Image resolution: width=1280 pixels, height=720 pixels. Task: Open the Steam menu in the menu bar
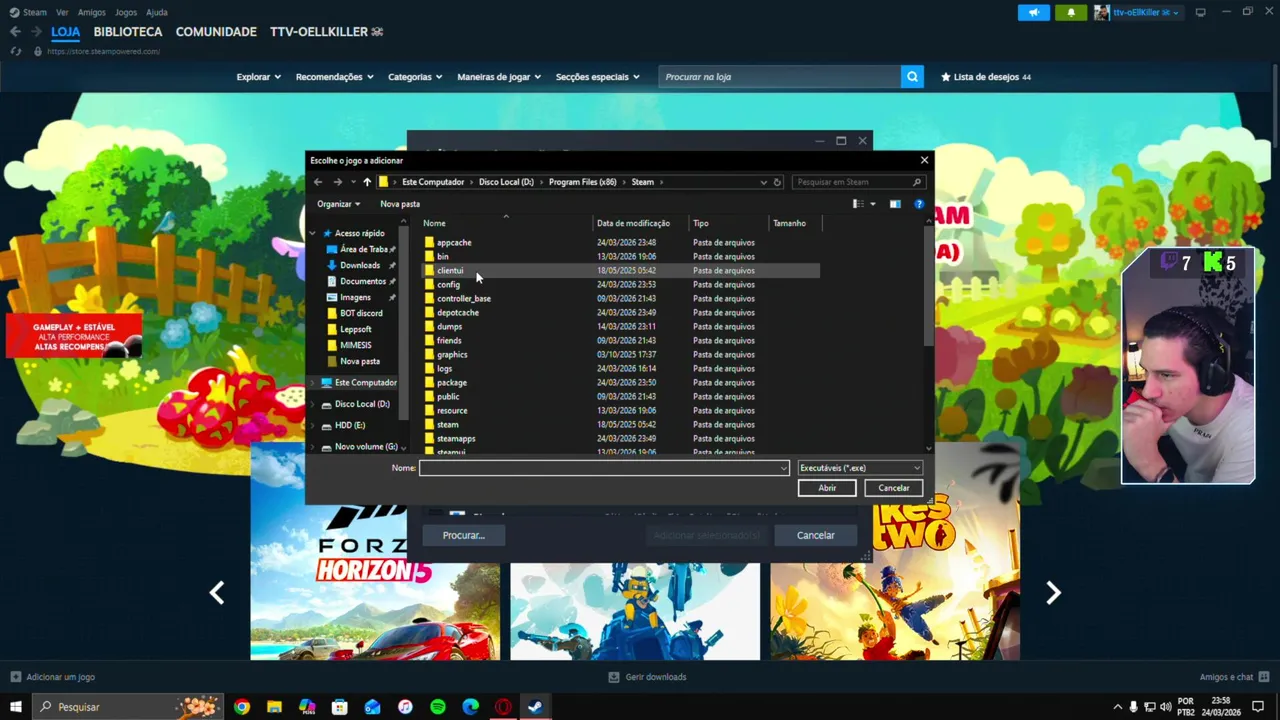point(34,12)
